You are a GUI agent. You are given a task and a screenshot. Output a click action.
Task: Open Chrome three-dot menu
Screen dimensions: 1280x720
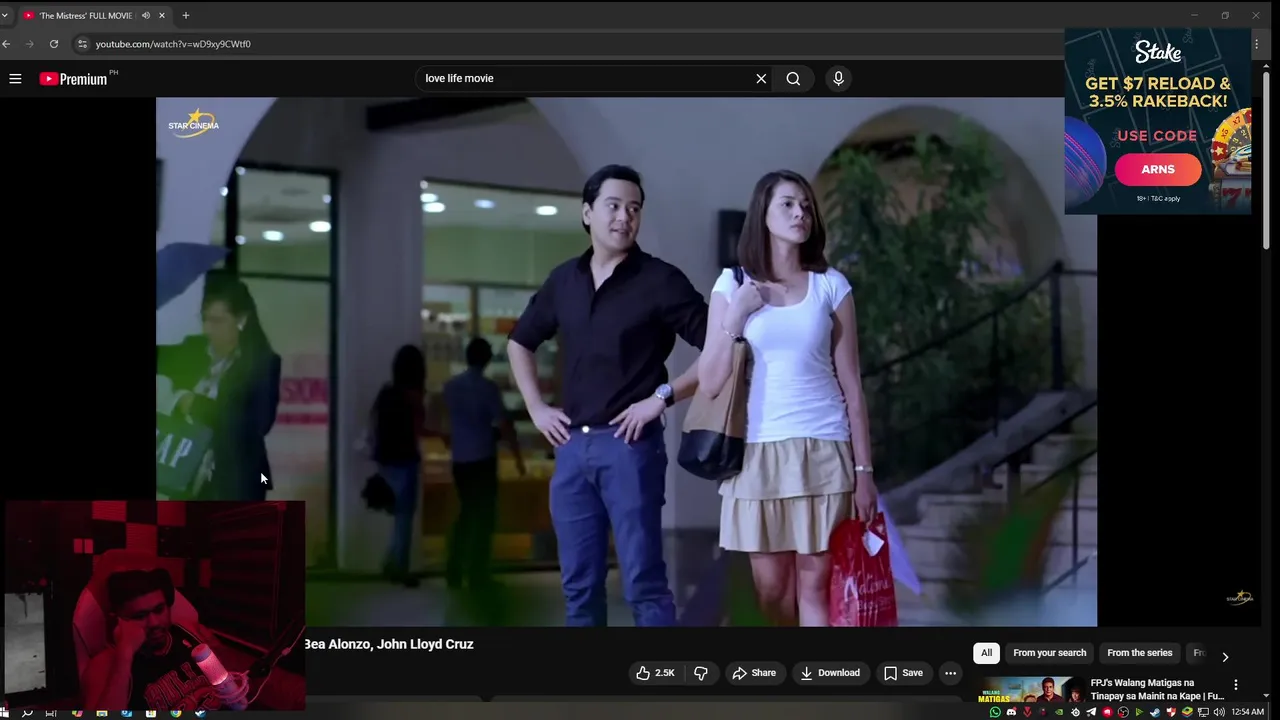pyautogui.click(x=1257, y=44)
